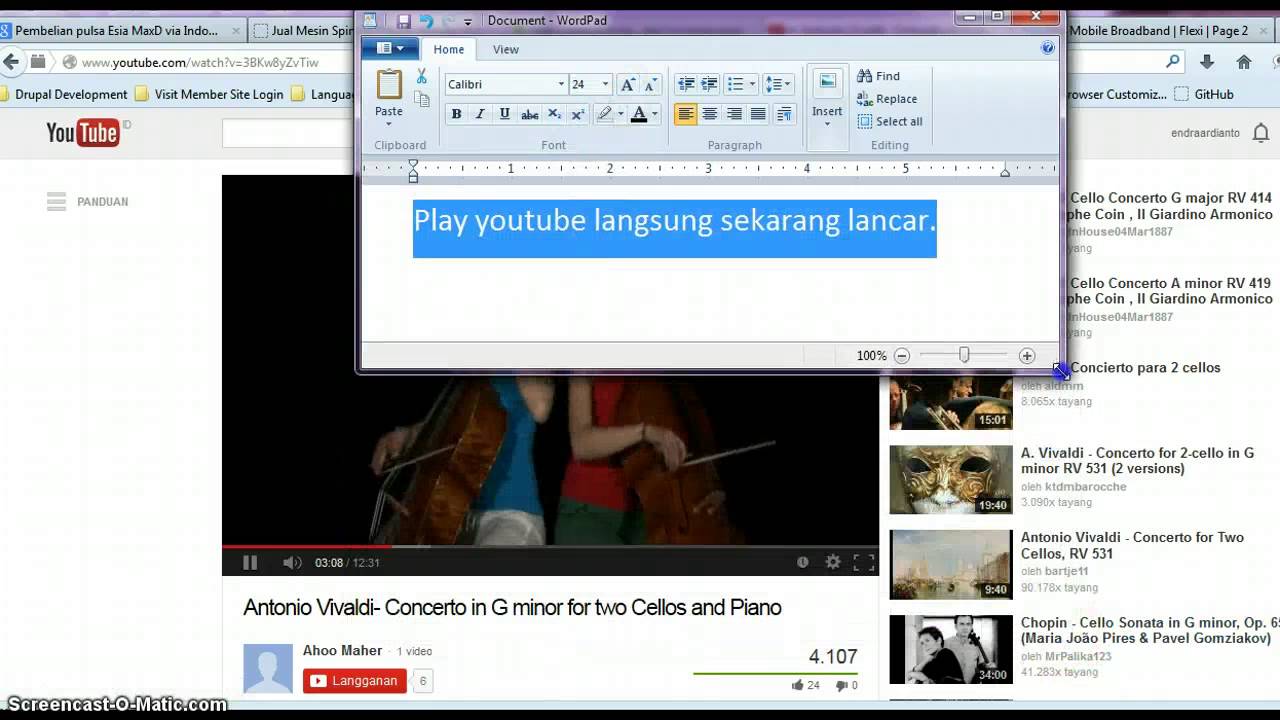Open the font size 24 dropdown

pos(605,85)
